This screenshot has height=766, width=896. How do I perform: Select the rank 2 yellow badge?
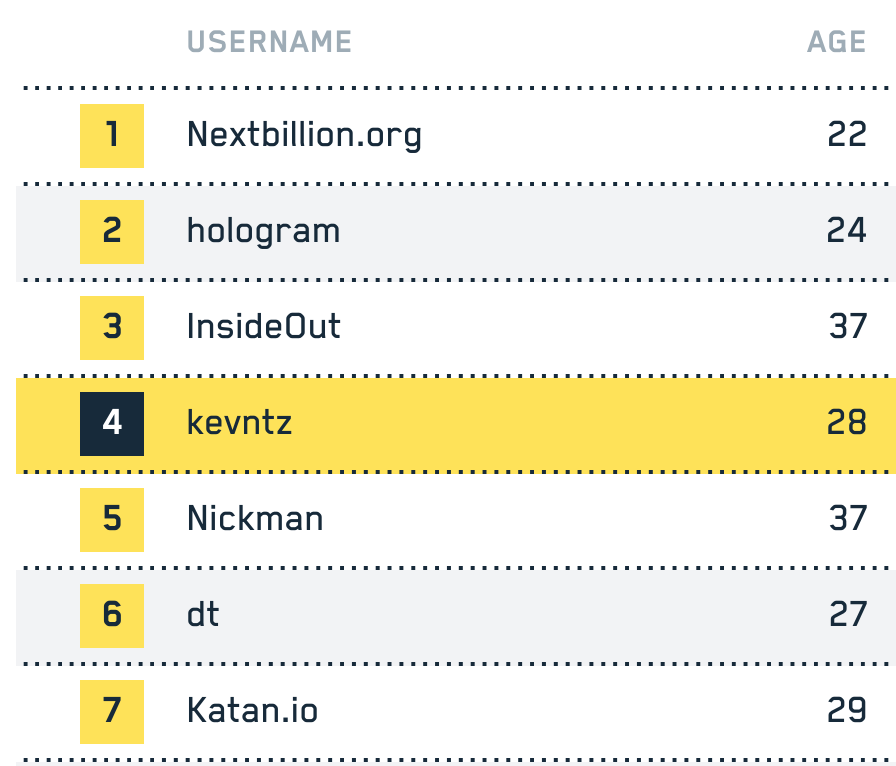pos(112,231)
